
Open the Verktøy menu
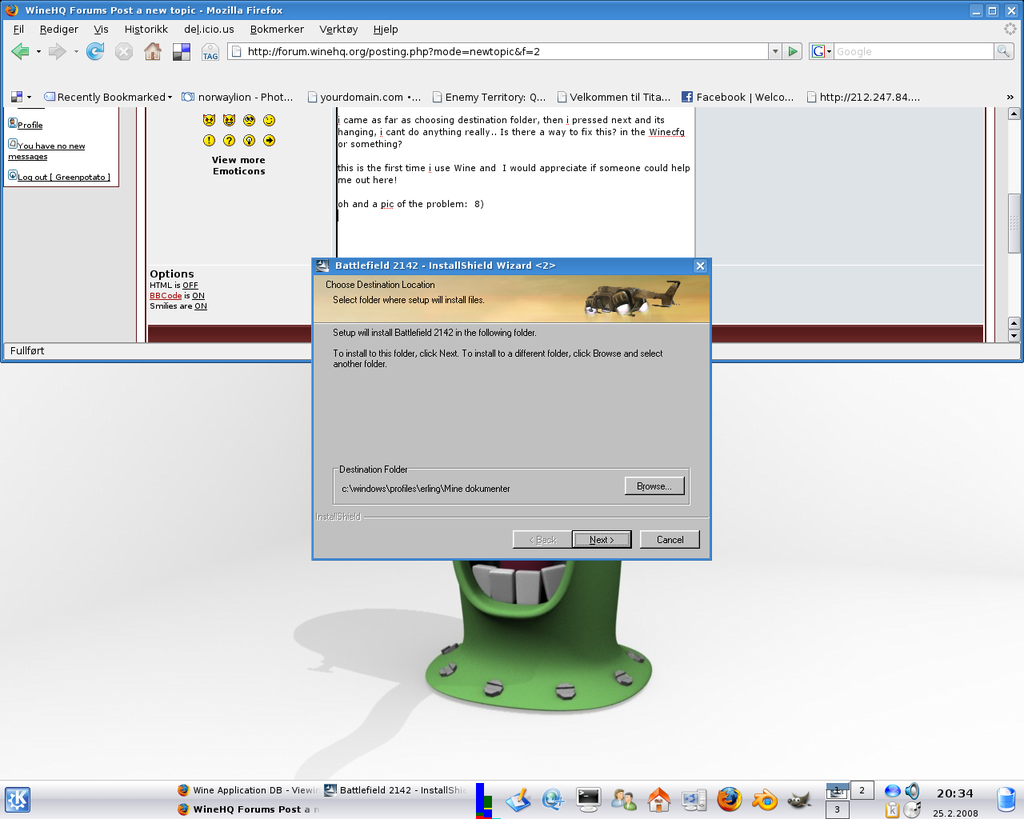[339, 29]
